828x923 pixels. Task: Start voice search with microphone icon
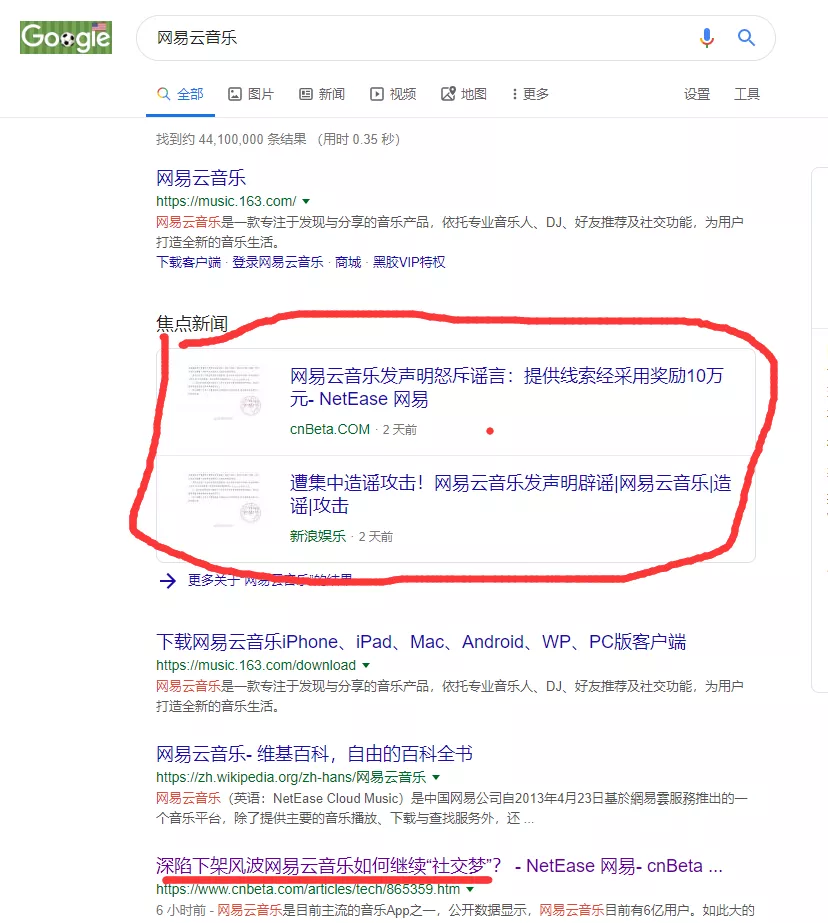pos(707,38)
